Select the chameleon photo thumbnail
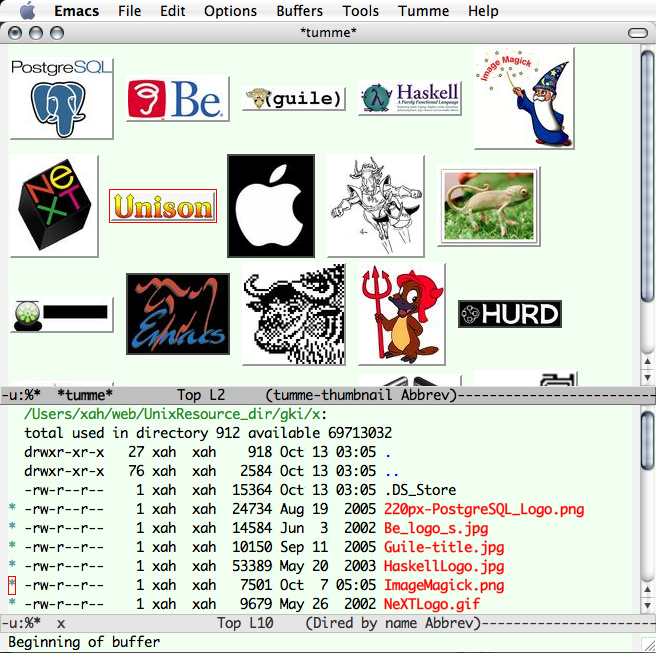The width and height of the screenshot is (656, 653). pyautogui.click(x=489, y=206)
